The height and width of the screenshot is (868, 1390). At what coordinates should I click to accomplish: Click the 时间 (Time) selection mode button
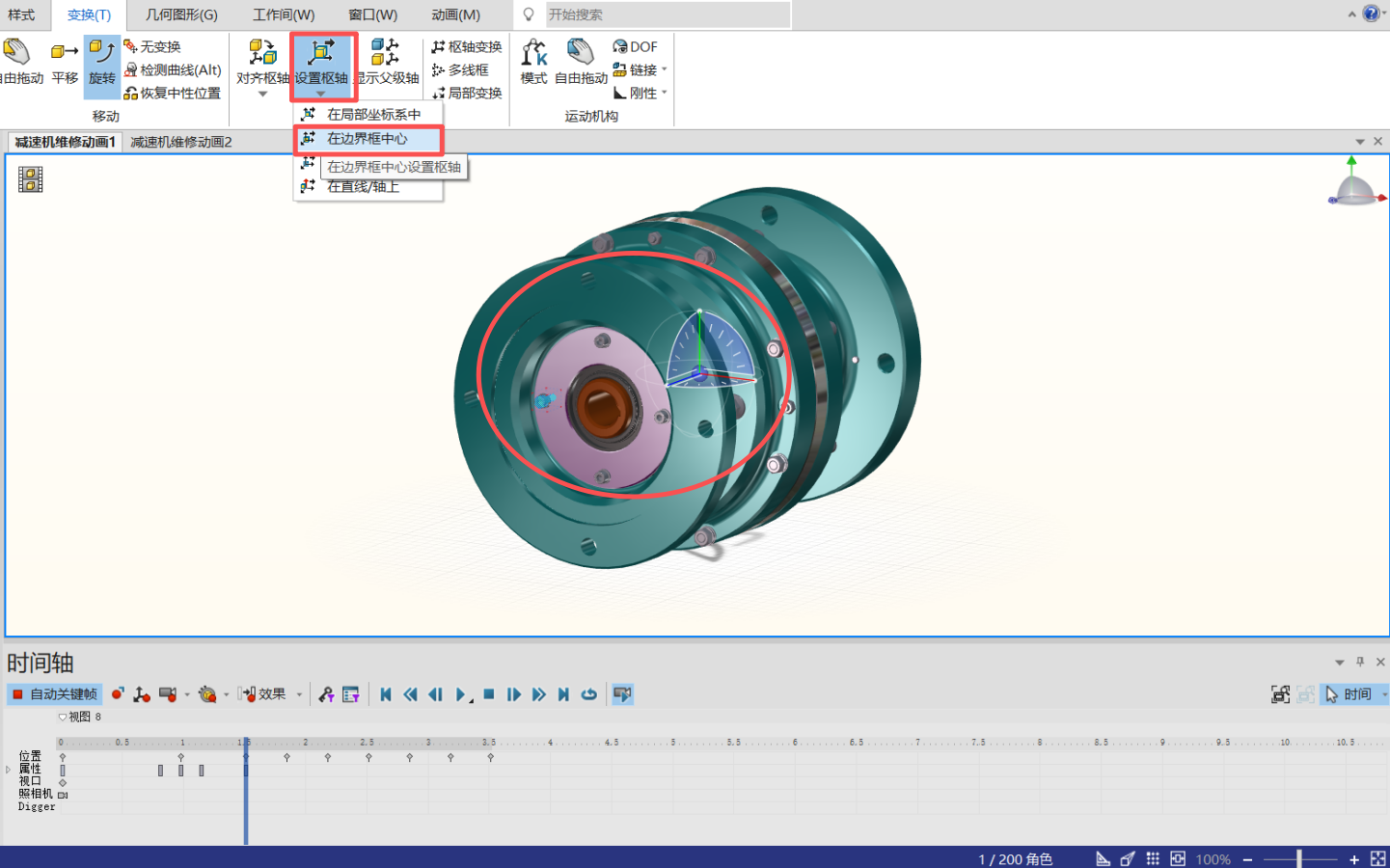click(1349, 694)
